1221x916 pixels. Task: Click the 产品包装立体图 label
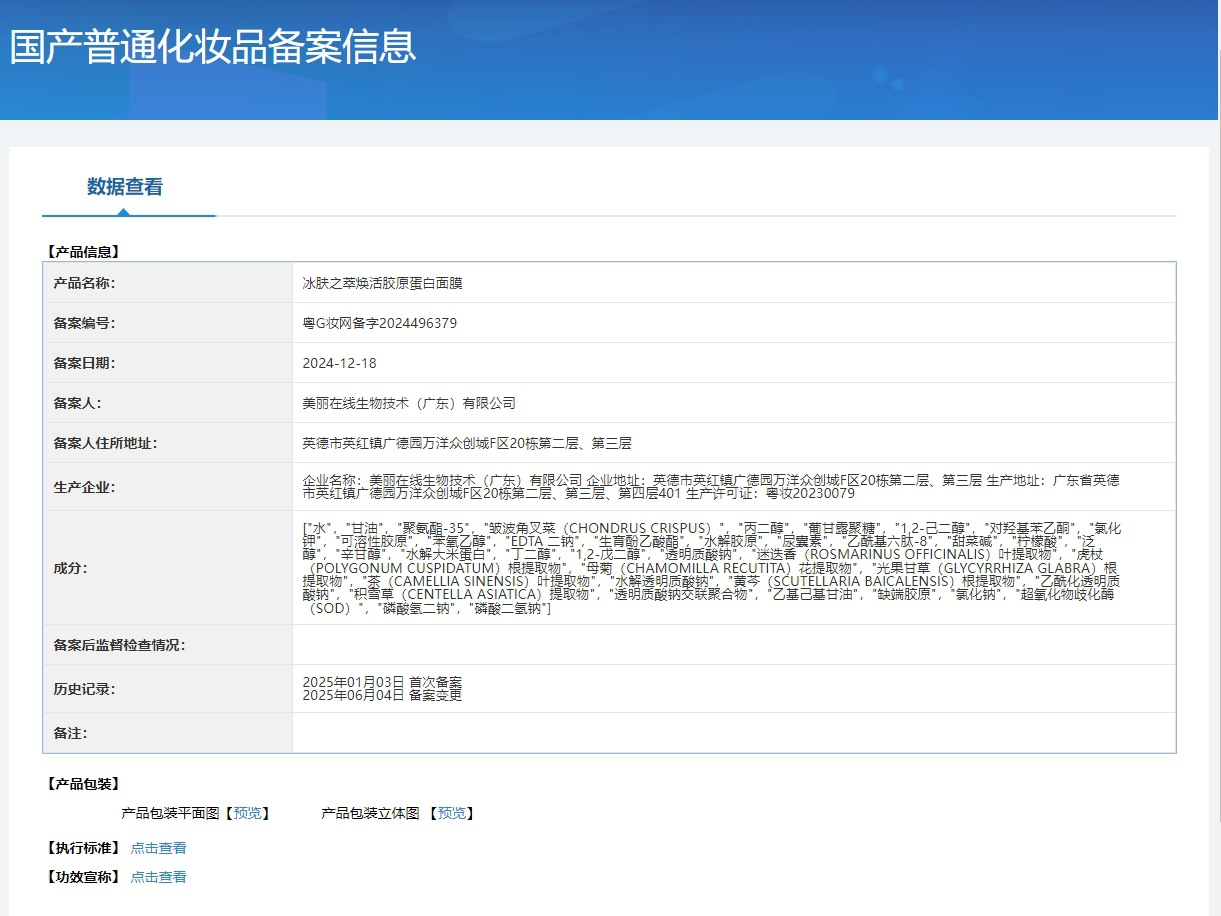[370, 813]
